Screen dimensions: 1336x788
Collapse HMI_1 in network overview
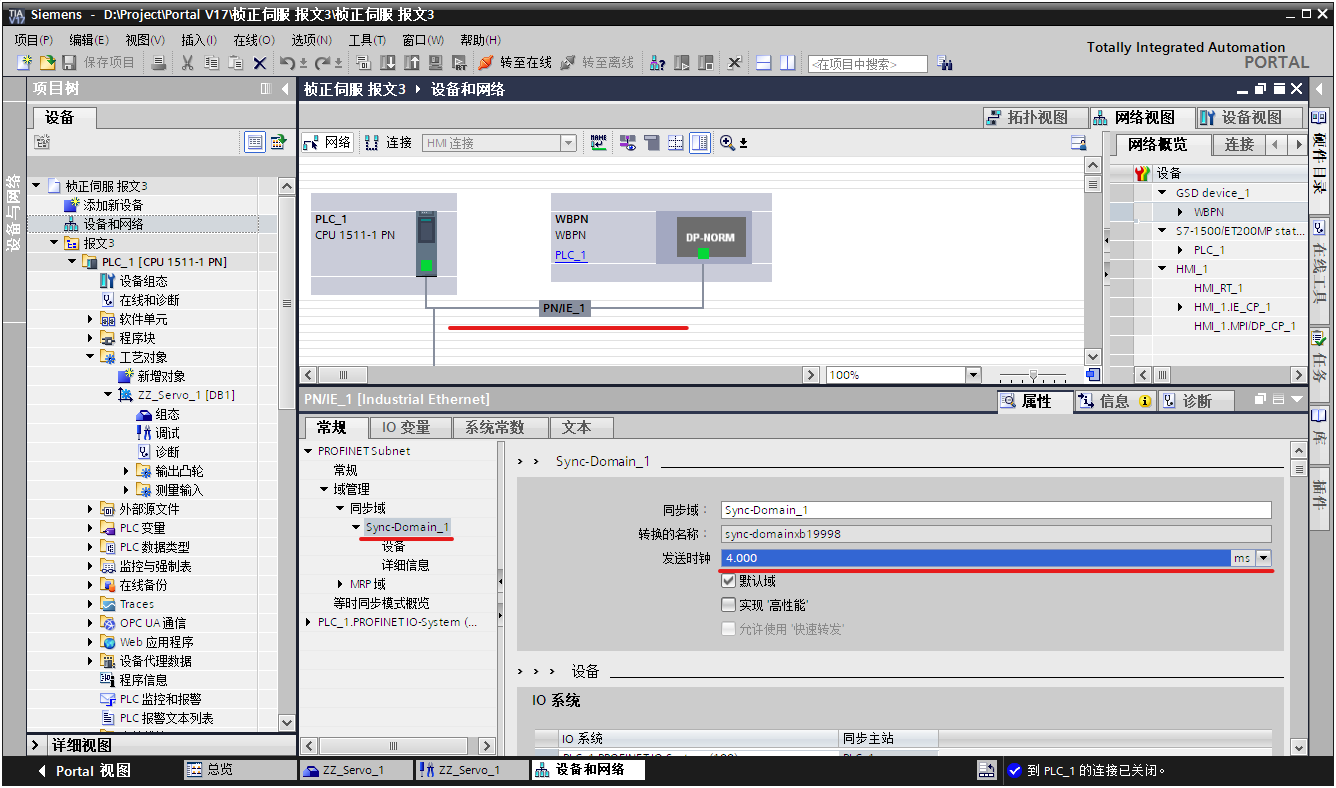[x=1162, y=269]
